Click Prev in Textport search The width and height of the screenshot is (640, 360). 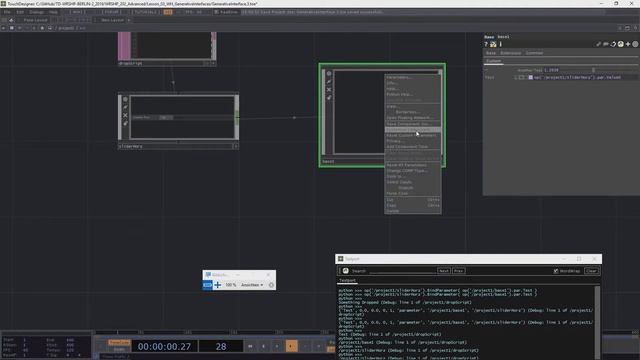458,271
